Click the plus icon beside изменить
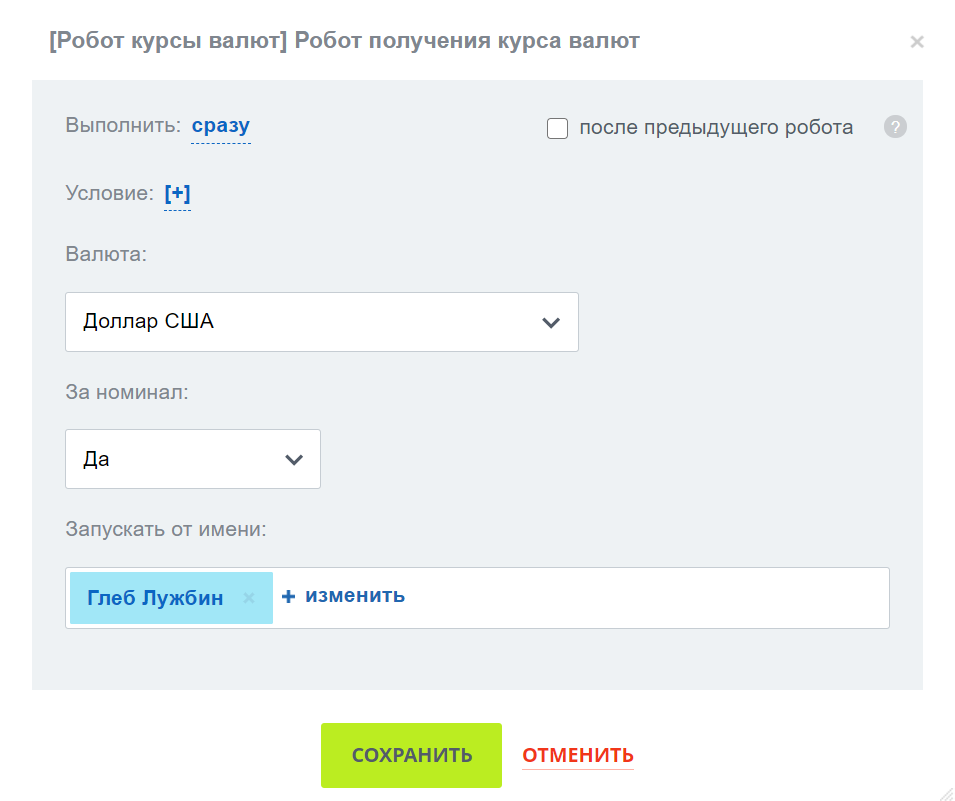The image size is (955, 801). (x=289, y=596)
